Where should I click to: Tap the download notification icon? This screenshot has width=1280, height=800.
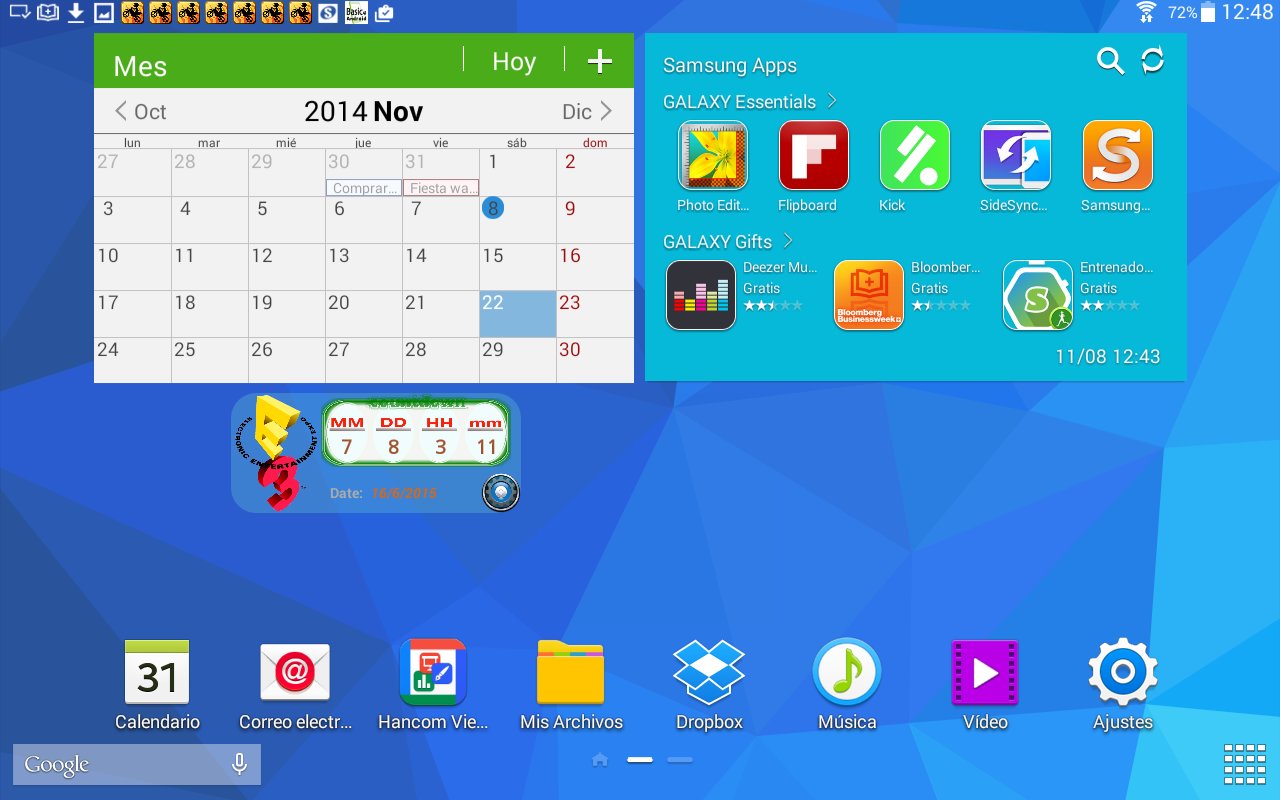(x=75, y=13)
